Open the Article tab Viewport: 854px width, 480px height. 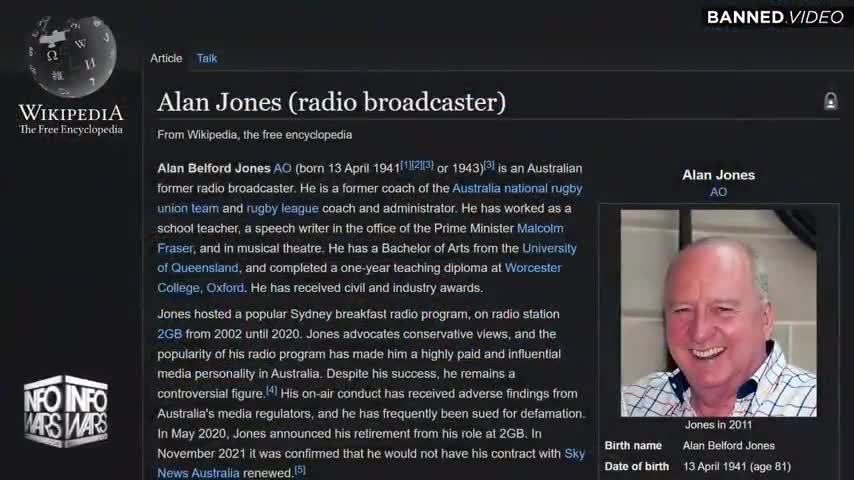point(166,58)
